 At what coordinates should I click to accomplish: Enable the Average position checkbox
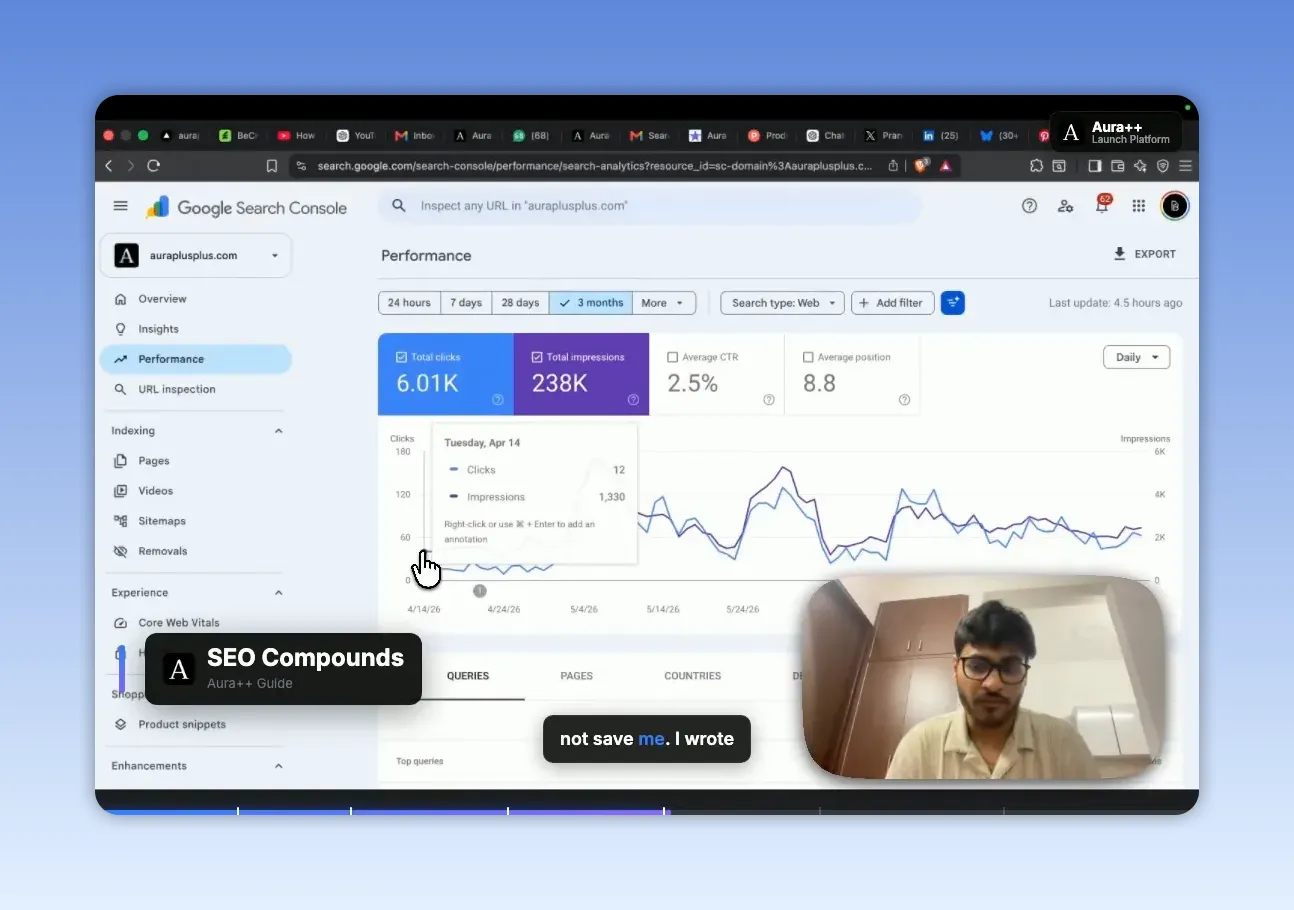[x=808, y=357]
